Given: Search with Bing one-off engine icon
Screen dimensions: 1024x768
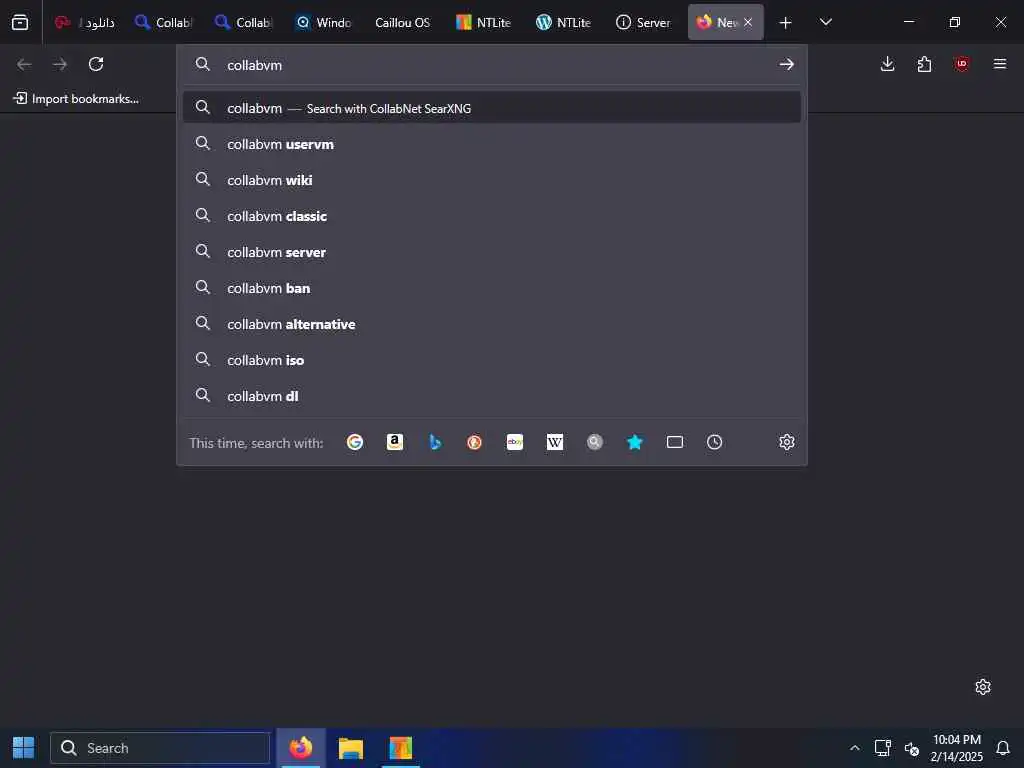Looking at the screenshot, I should [x=435, y=442].
